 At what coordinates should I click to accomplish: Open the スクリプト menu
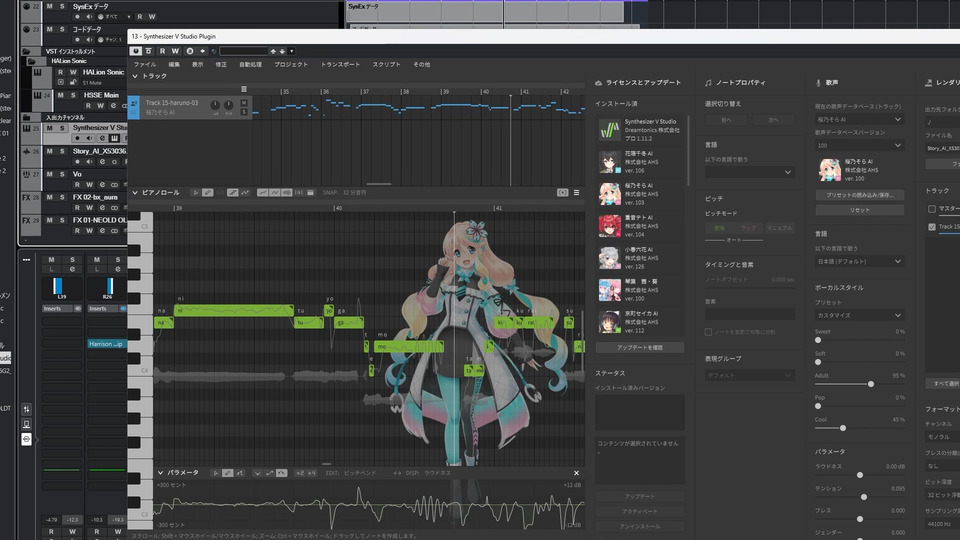pos(386,64)
